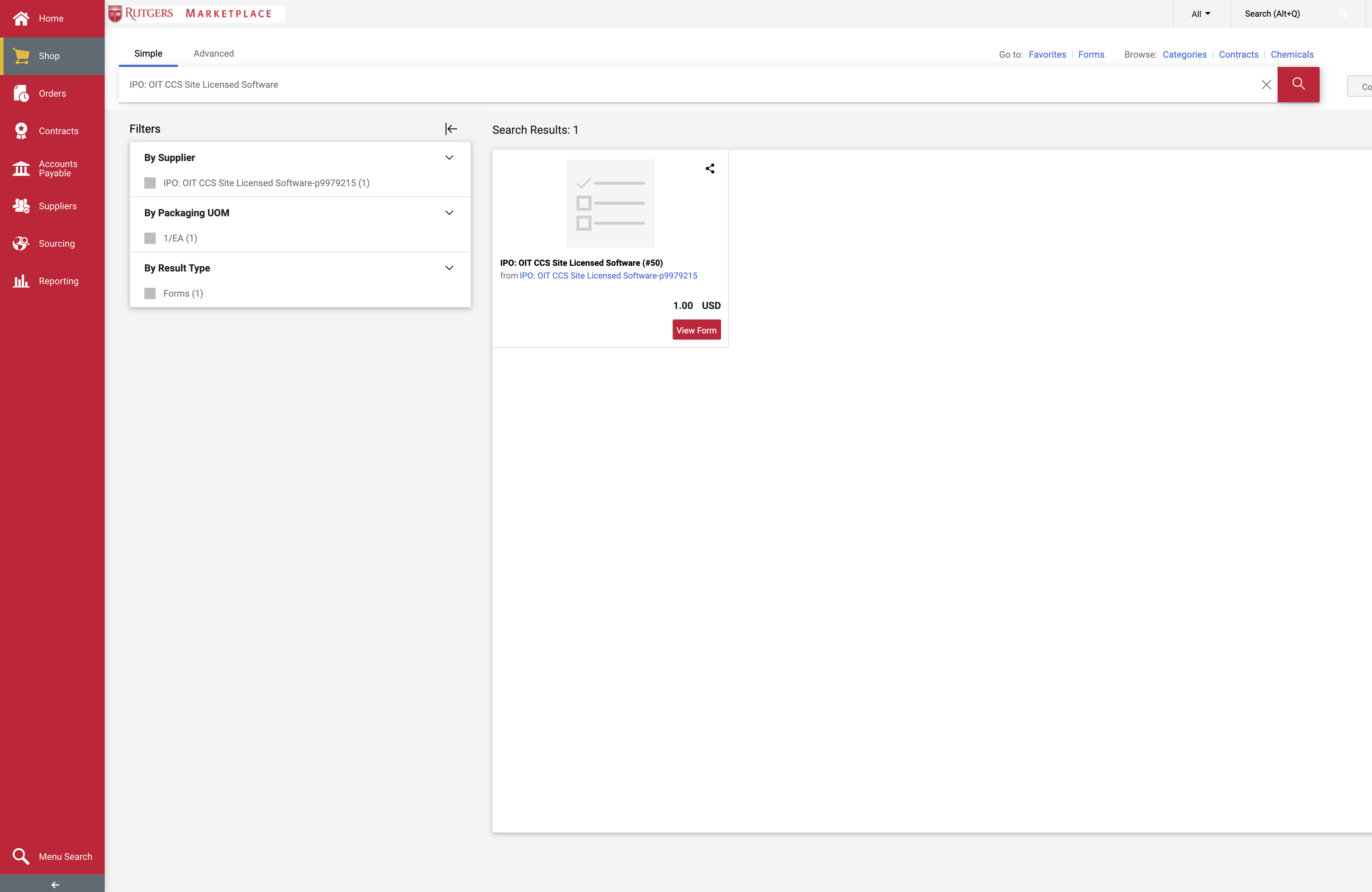This screenshot has height=892, width=1372.
Task: Check the IPO: OIT CCS supplier filter
Action: click(x=150, y=183)
